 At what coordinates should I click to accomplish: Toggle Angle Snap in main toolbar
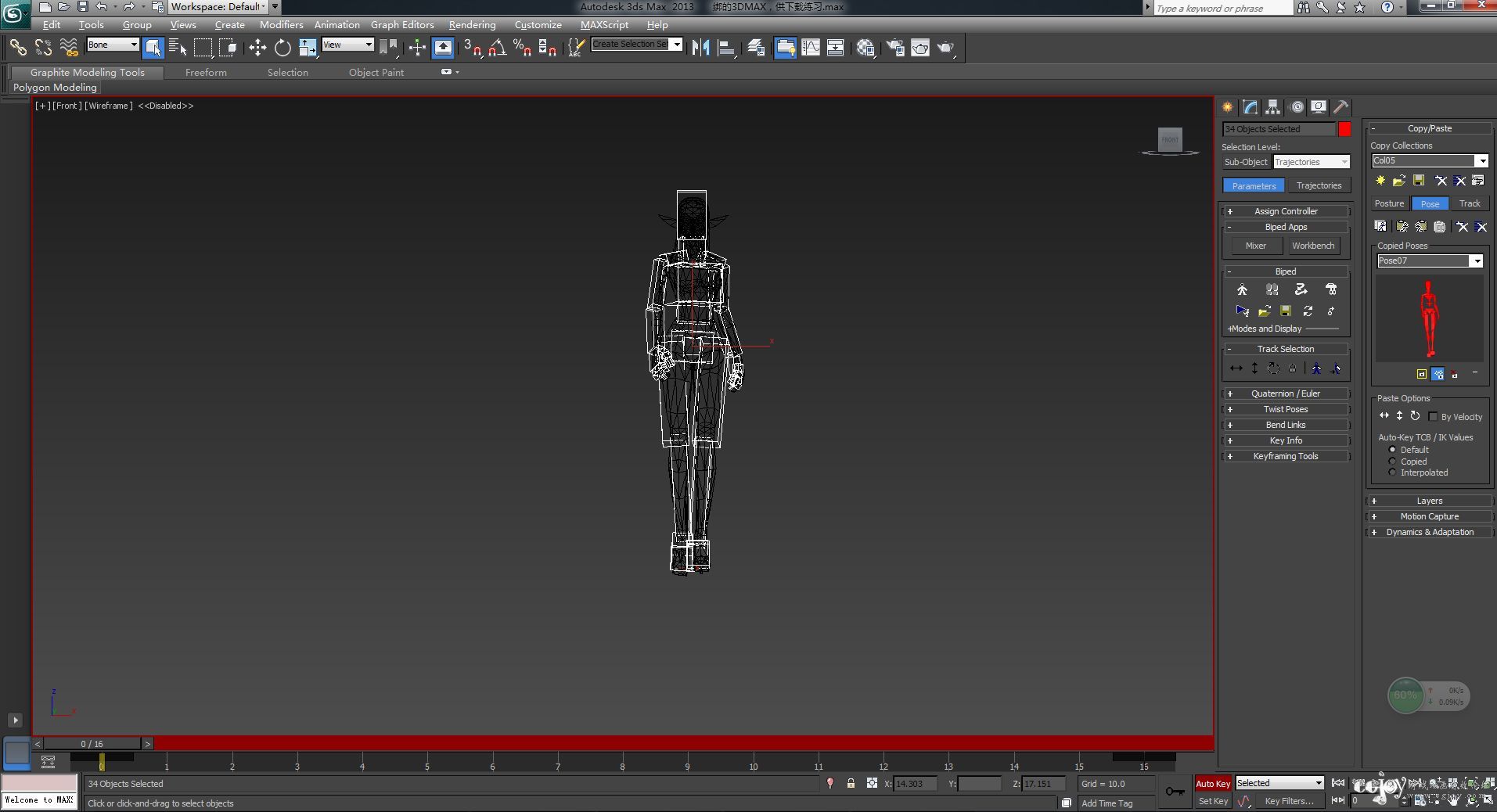point(497,48)
